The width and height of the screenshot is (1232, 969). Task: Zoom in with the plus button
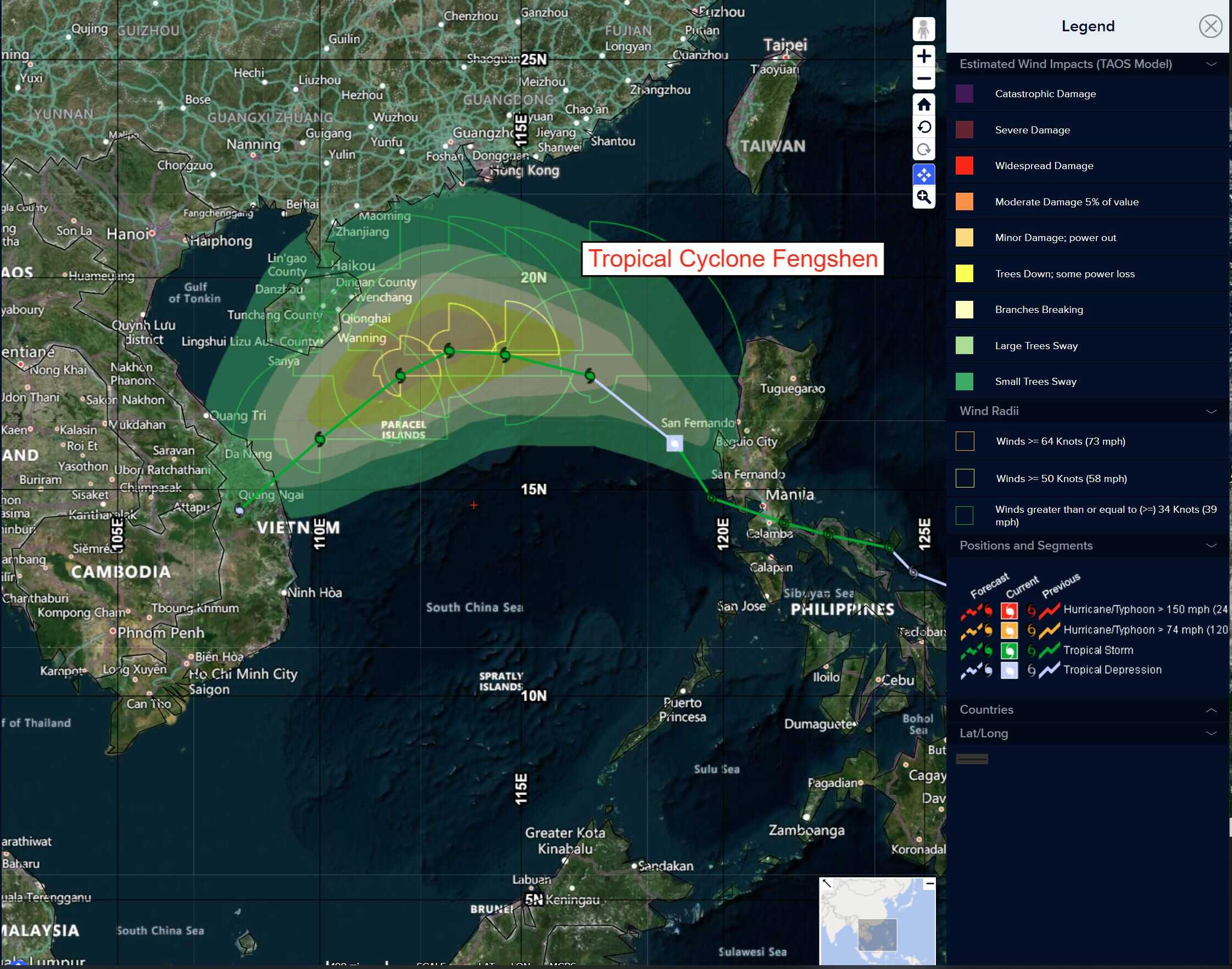(x=923, y=56)
